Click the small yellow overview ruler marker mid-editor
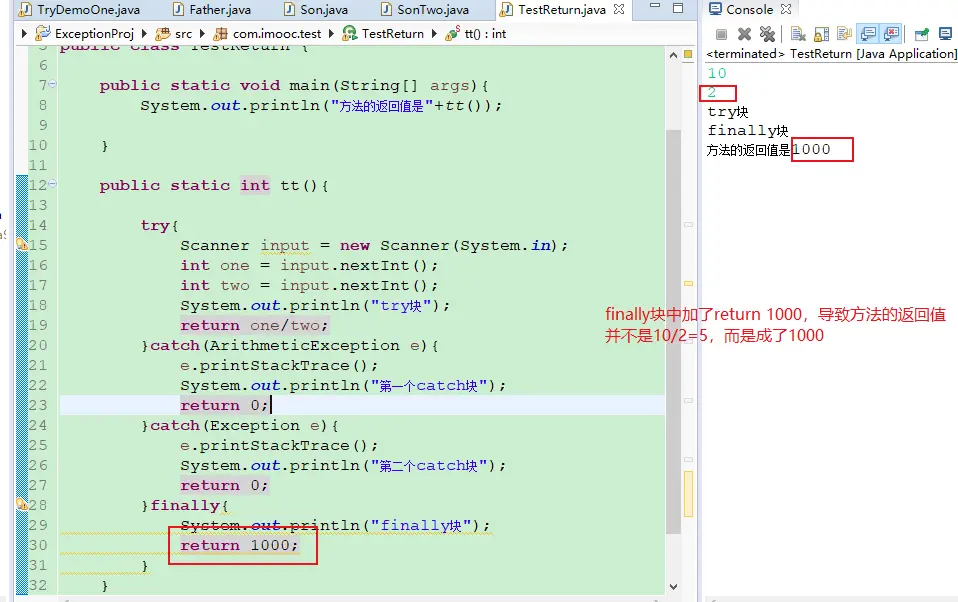Screen dimensions: 958x602 (x=689, y=284)
